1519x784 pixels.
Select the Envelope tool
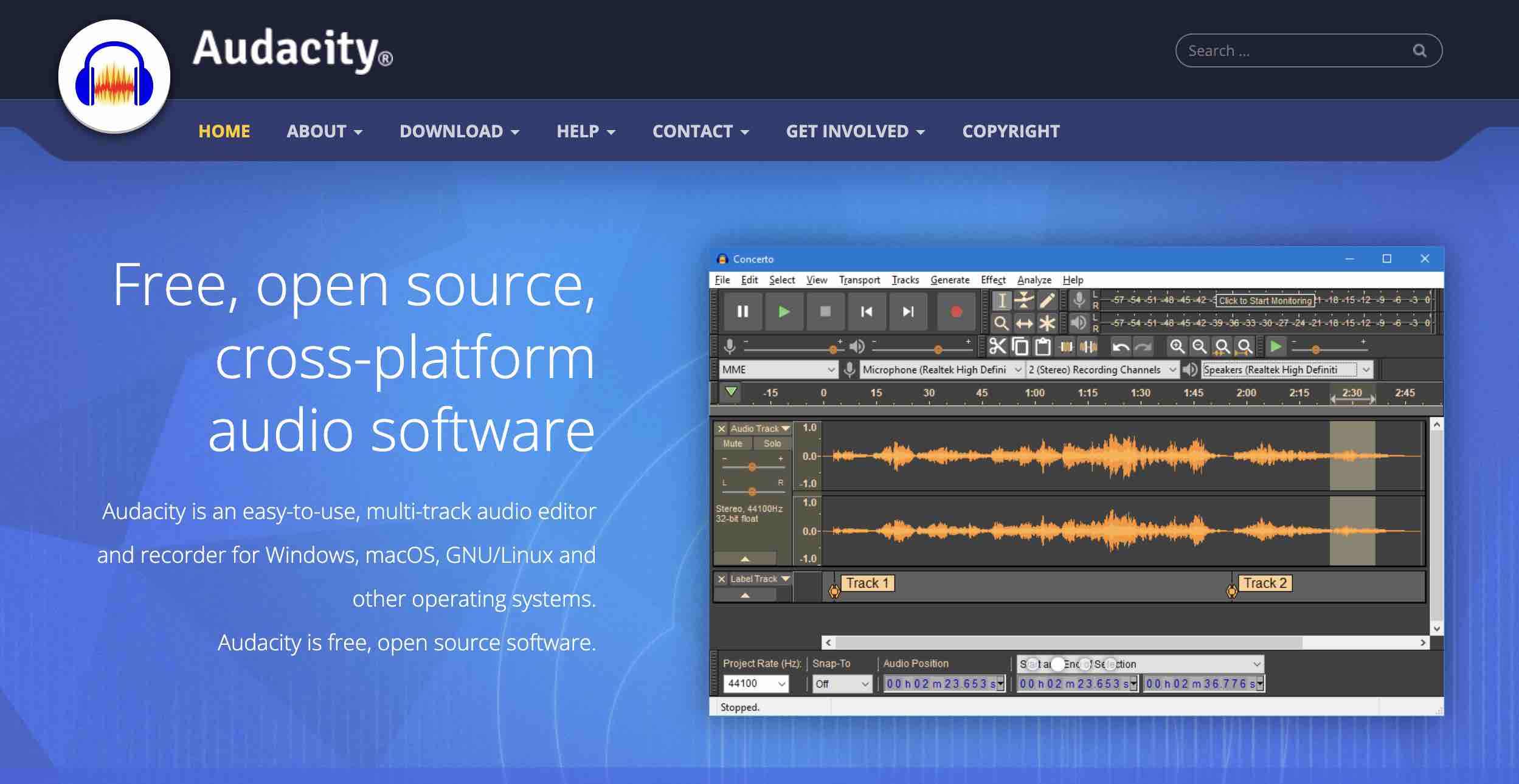click(x=1023, y=300)
